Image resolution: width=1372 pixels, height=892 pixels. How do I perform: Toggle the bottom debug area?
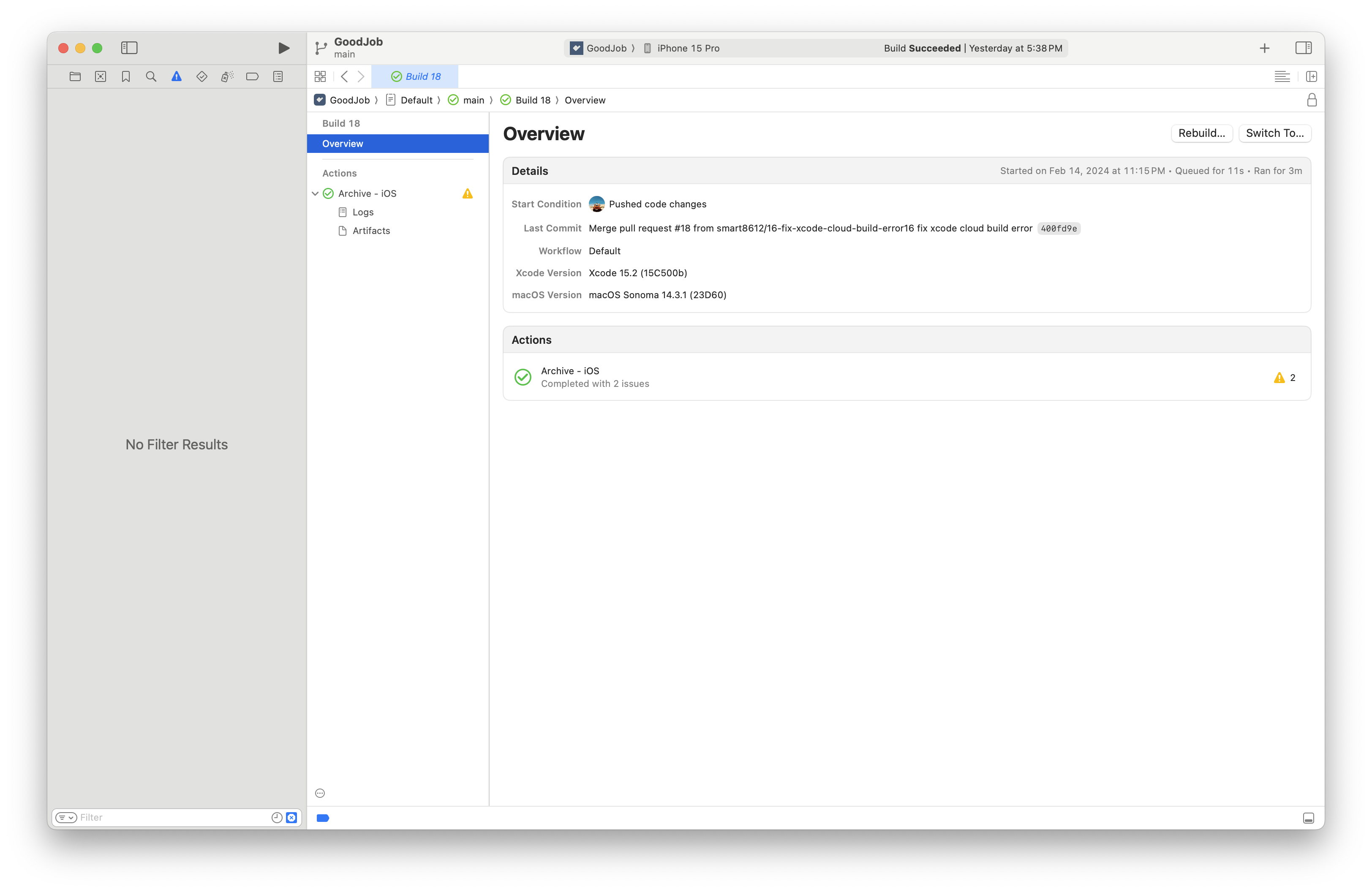[1308, 818]
